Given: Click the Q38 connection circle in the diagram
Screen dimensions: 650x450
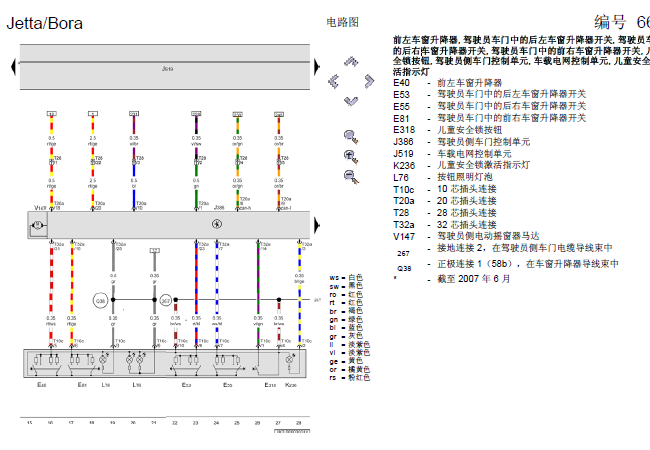Looking at the screenshot, I should 101,301.
